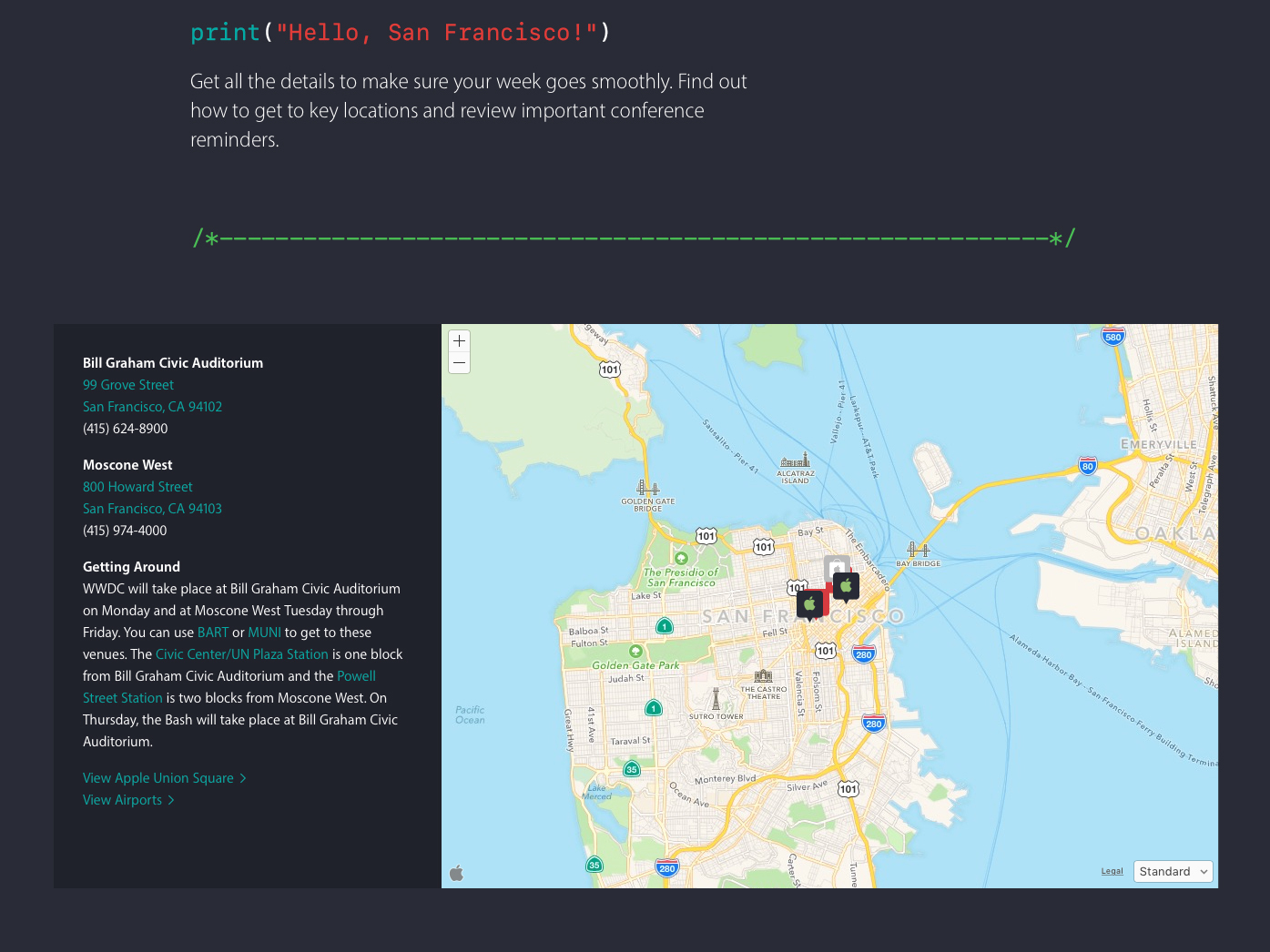
Task: Click the phone number (415) 624-8900
Action: pos(126,429)
